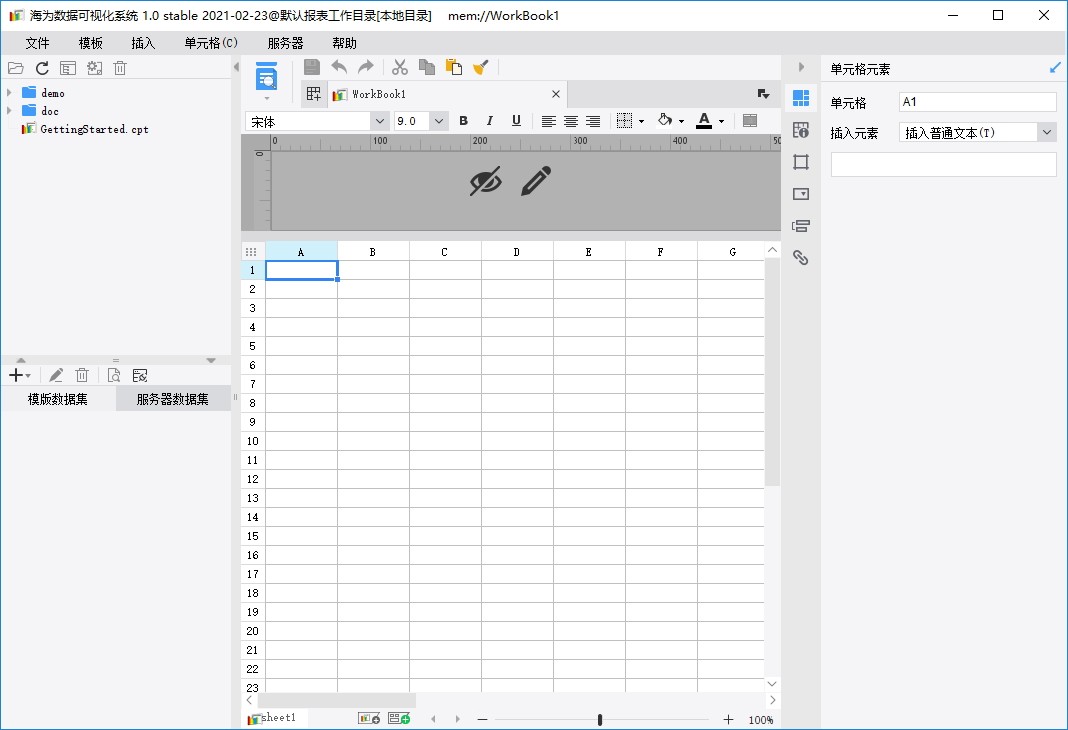Cut the selection with the scissors icon

[x=400, y=67]
